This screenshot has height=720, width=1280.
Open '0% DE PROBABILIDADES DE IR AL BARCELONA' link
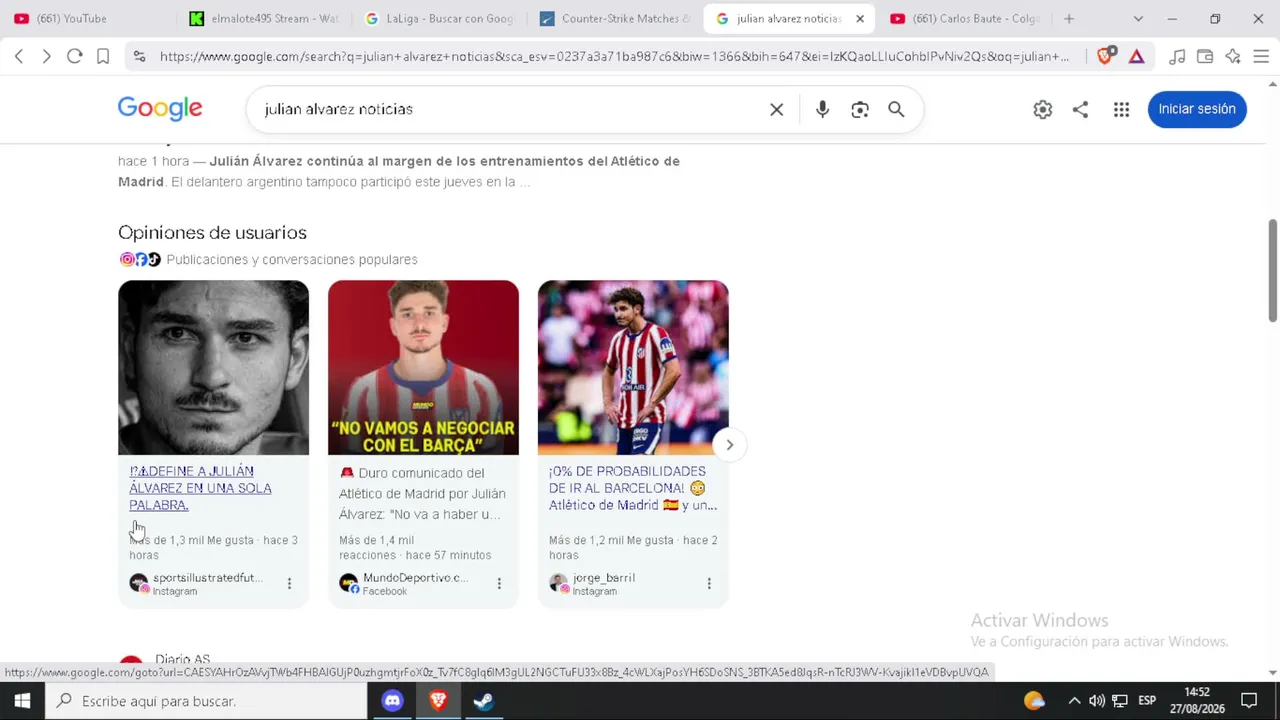pos(633,488)
